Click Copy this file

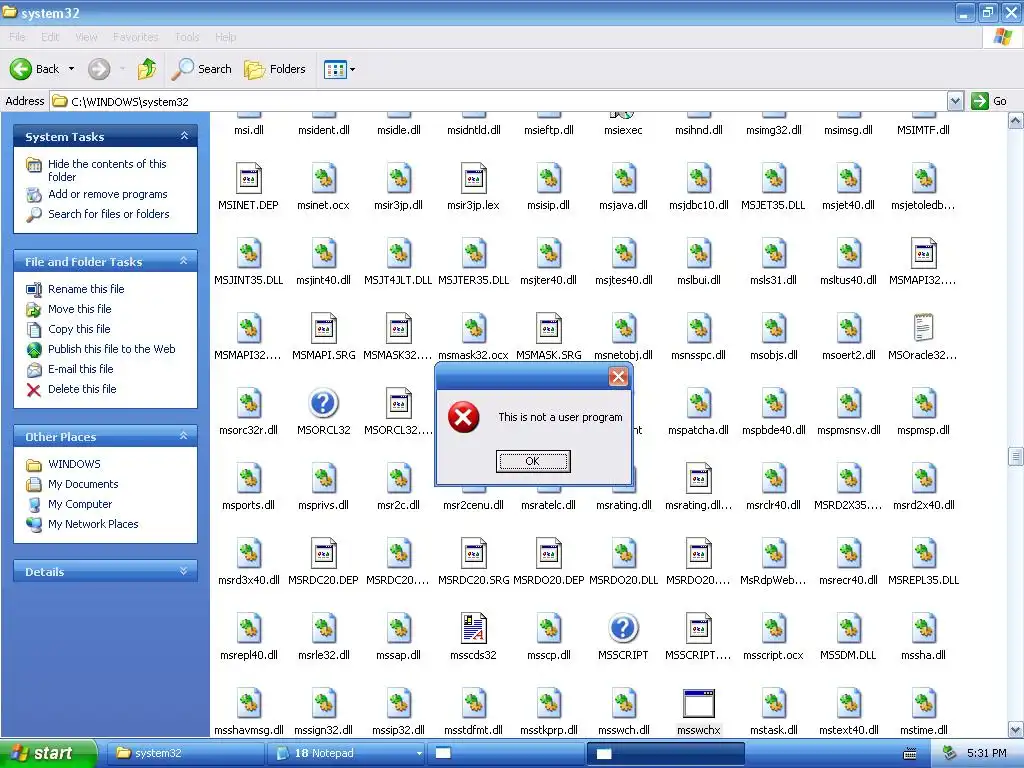coord(79,329)
